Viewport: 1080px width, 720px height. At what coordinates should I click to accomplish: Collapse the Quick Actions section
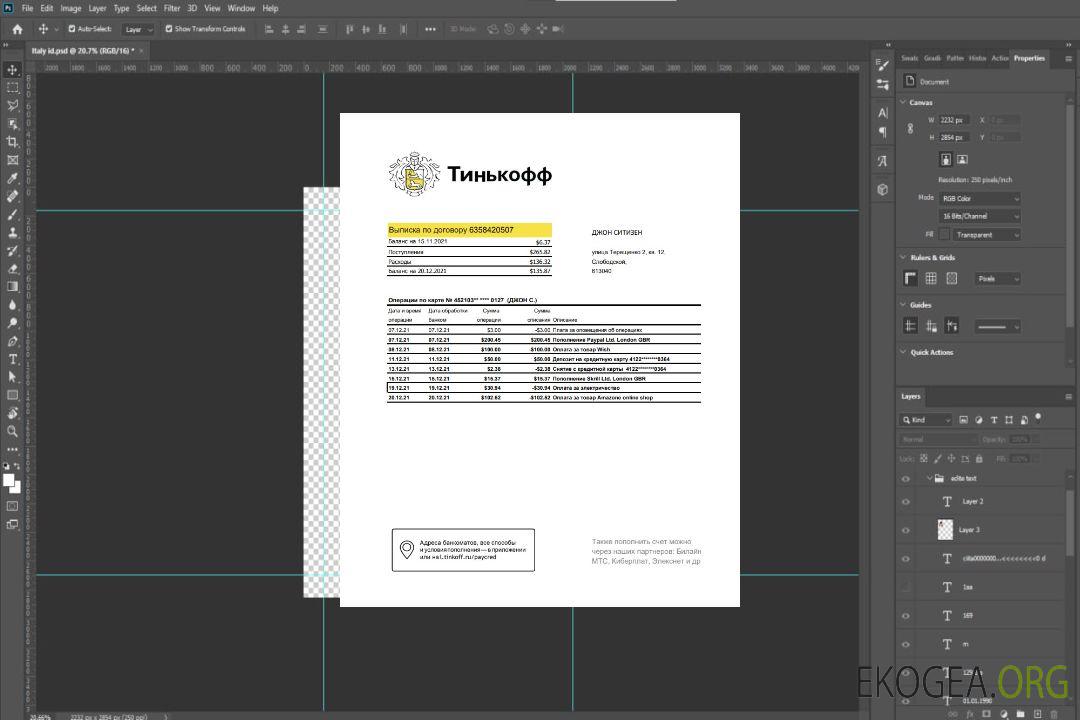[904, 352]
